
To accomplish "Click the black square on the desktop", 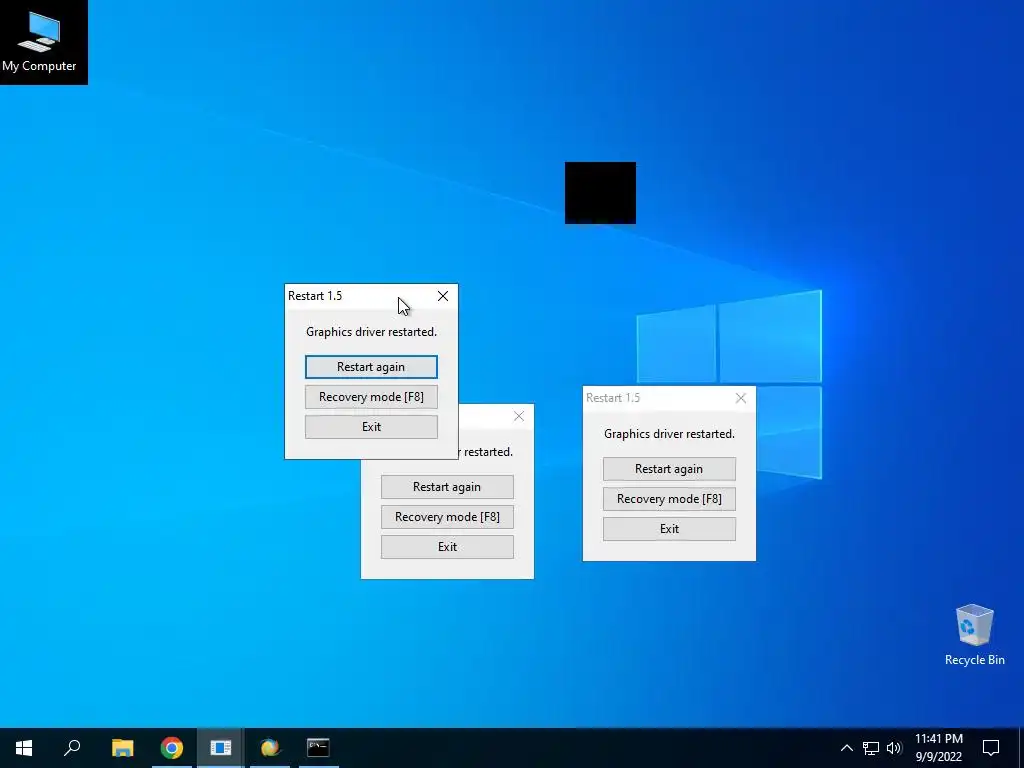I will (x=600, y=193).
